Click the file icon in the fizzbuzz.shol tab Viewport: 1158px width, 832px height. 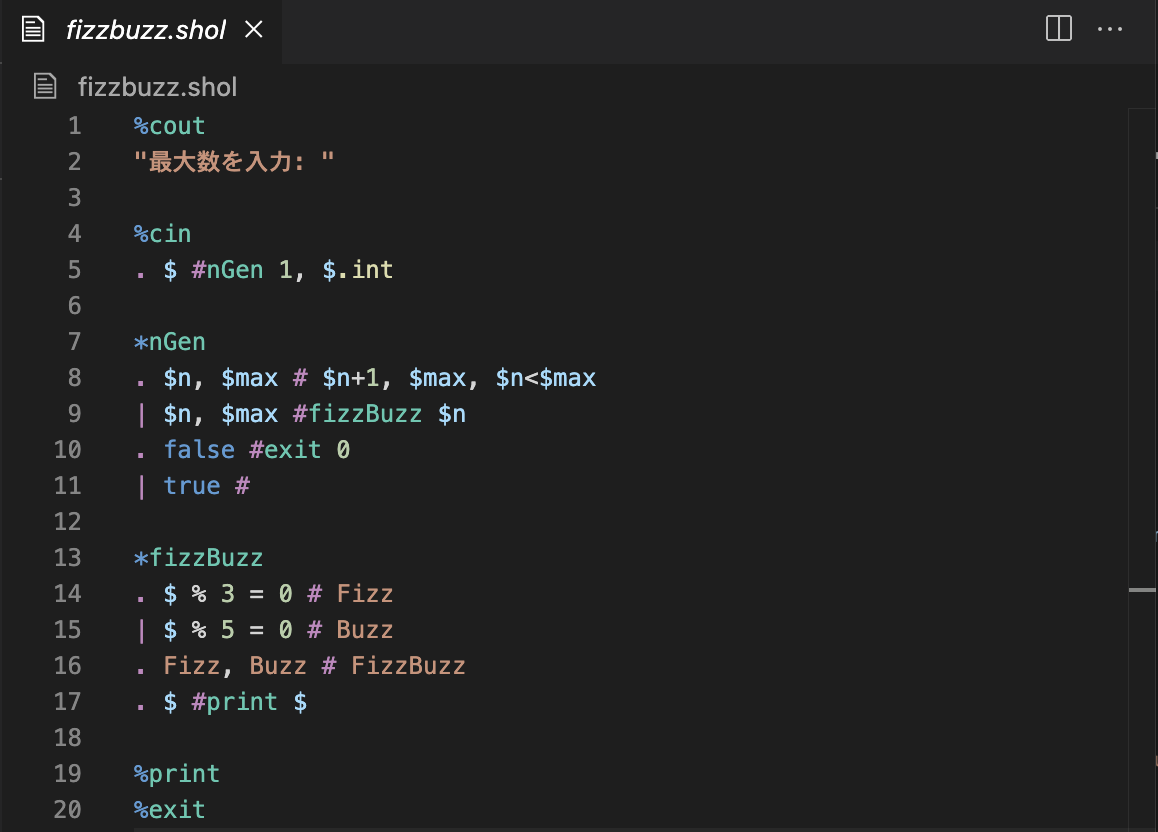coord(33,30)
